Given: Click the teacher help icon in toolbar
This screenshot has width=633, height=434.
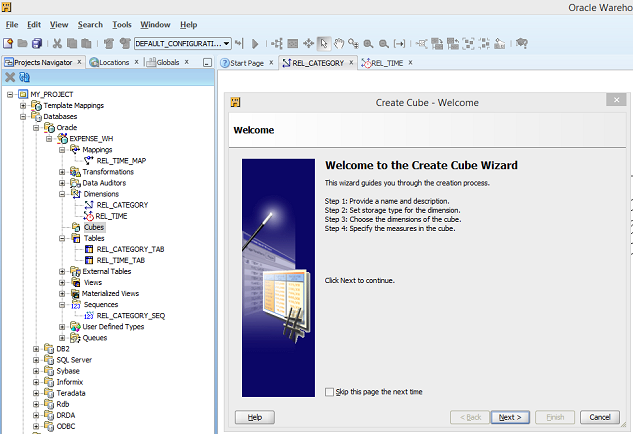Looking at the screenshot, I should pos(522,43).
